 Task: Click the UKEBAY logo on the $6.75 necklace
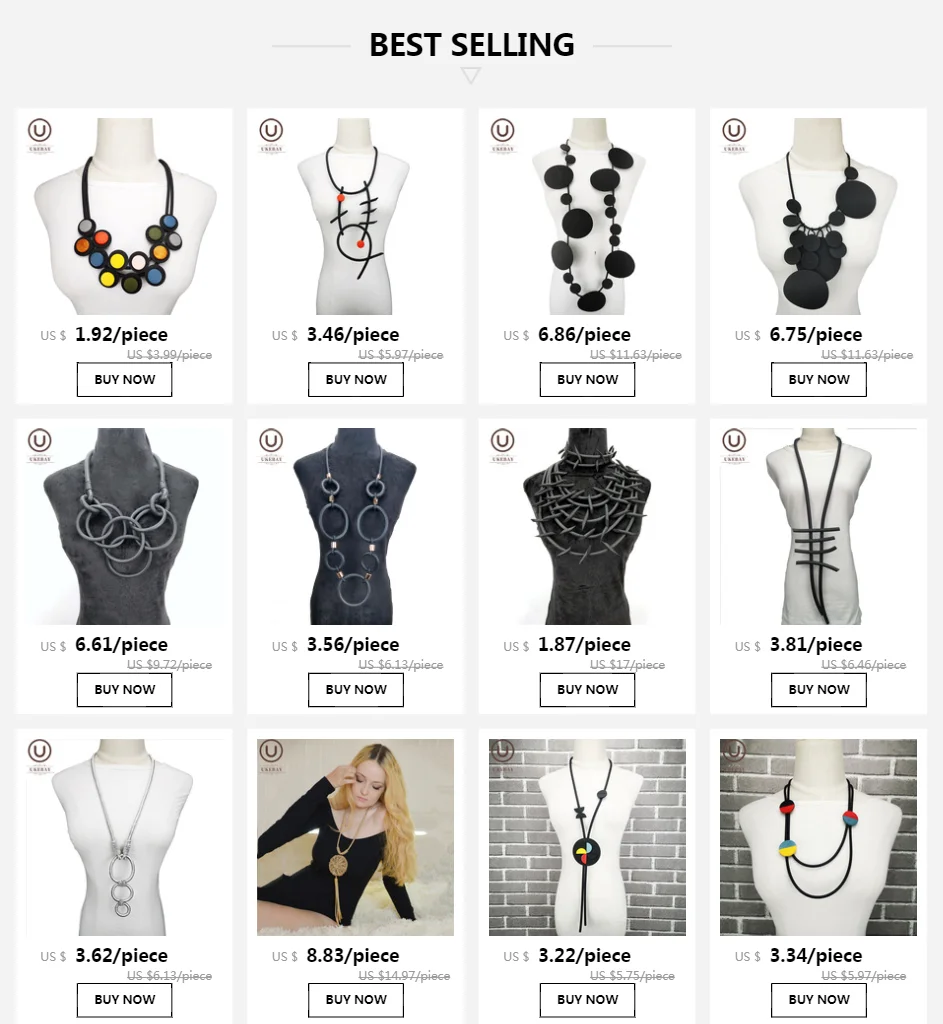click(734, 135)
